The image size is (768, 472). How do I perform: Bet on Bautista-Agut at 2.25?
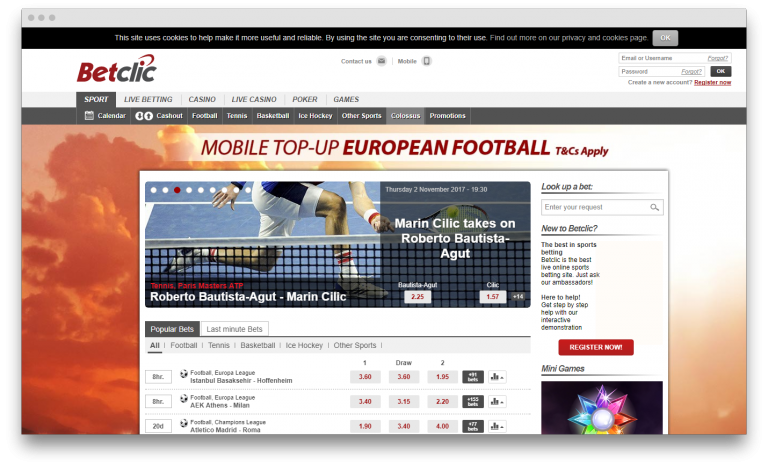417,297
